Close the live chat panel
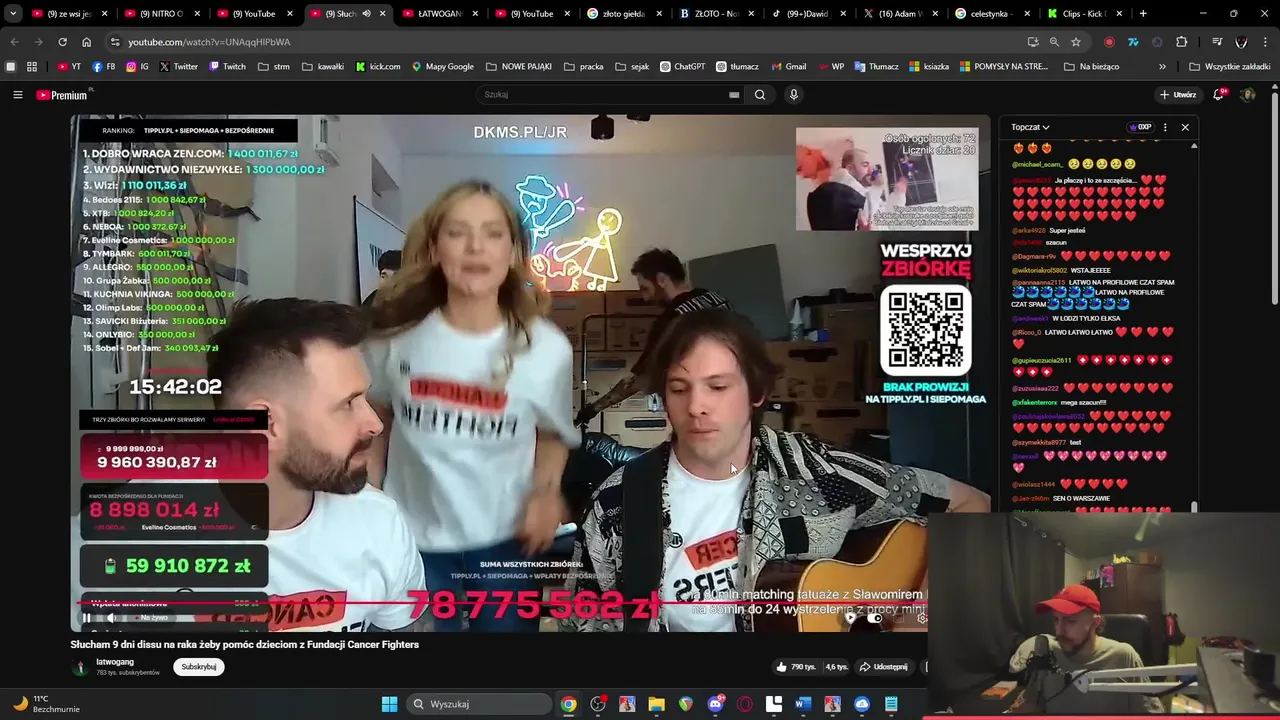 click(1185, 127)
